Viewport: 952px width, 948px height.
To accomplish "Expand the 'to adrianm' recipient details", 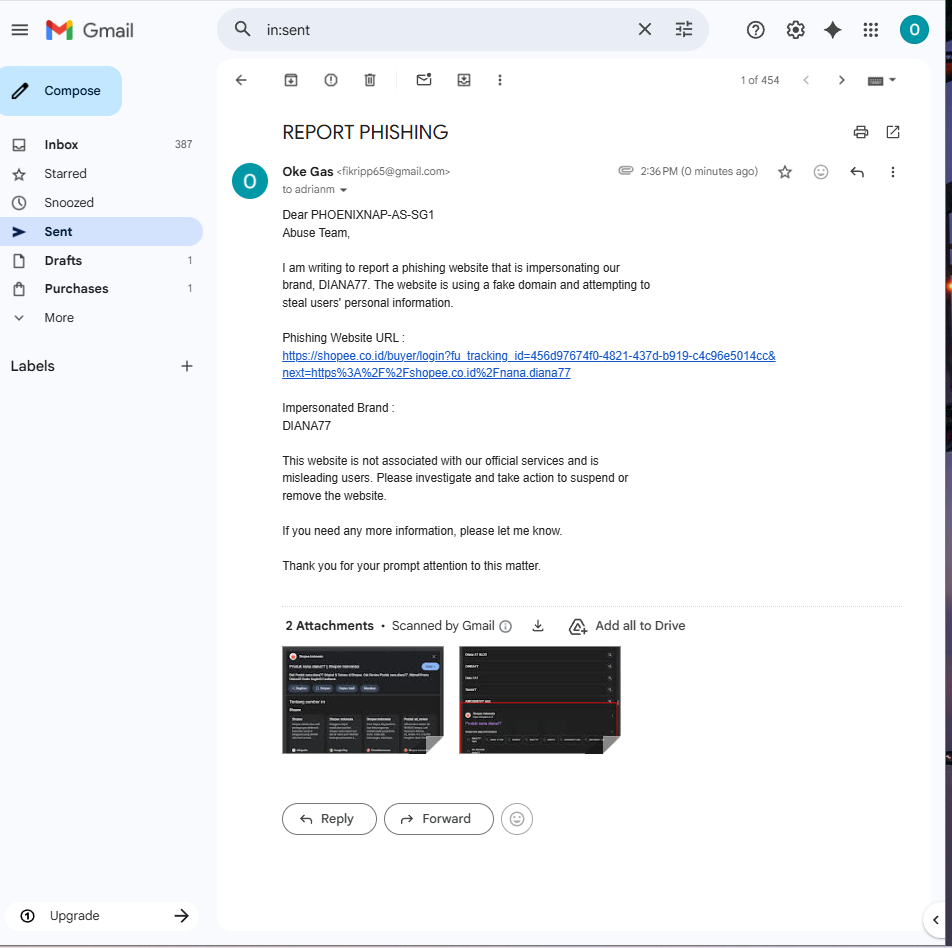I will click(x=344, y=190).
